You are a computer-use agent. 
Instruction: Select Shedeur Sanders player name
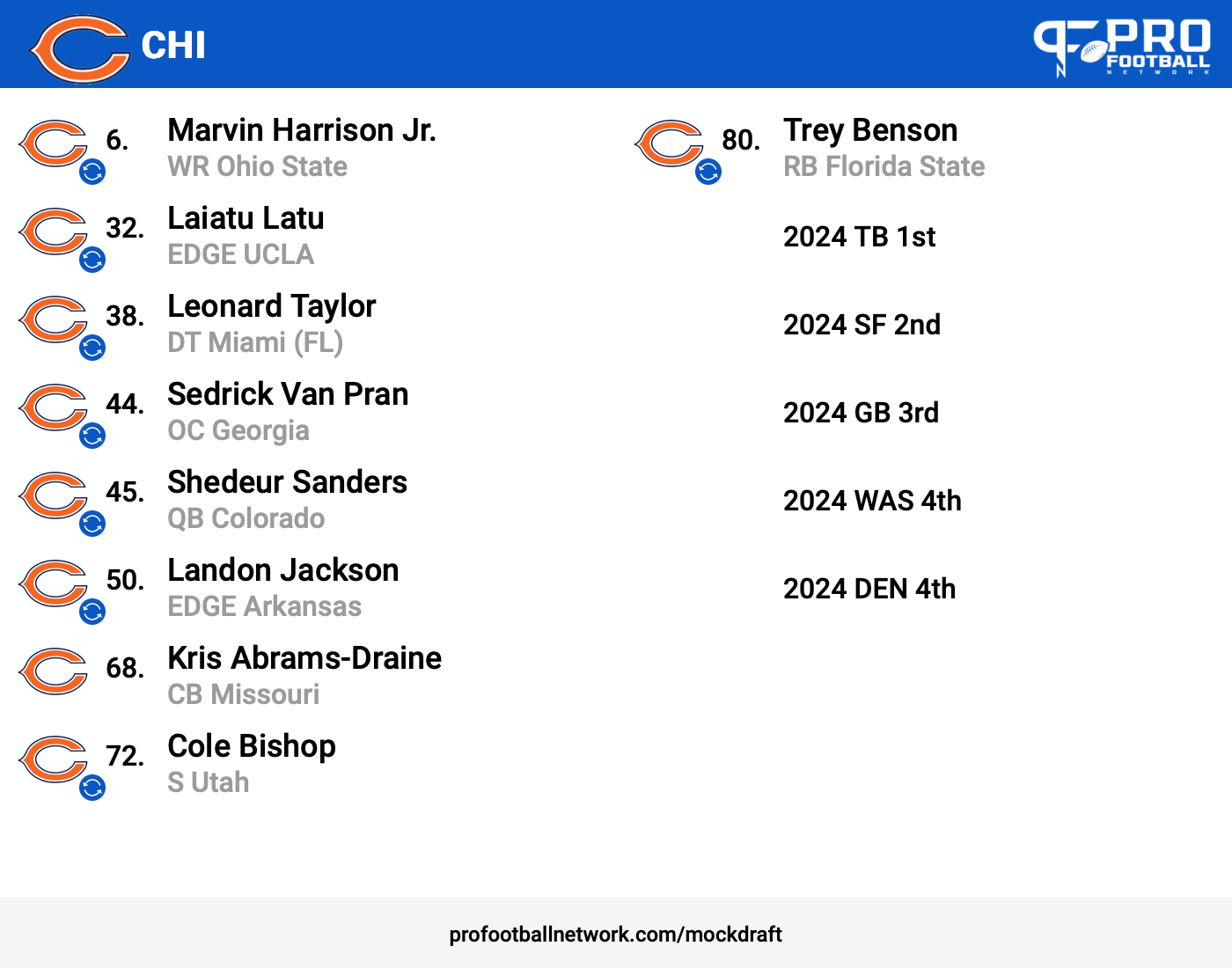point(288,482)
